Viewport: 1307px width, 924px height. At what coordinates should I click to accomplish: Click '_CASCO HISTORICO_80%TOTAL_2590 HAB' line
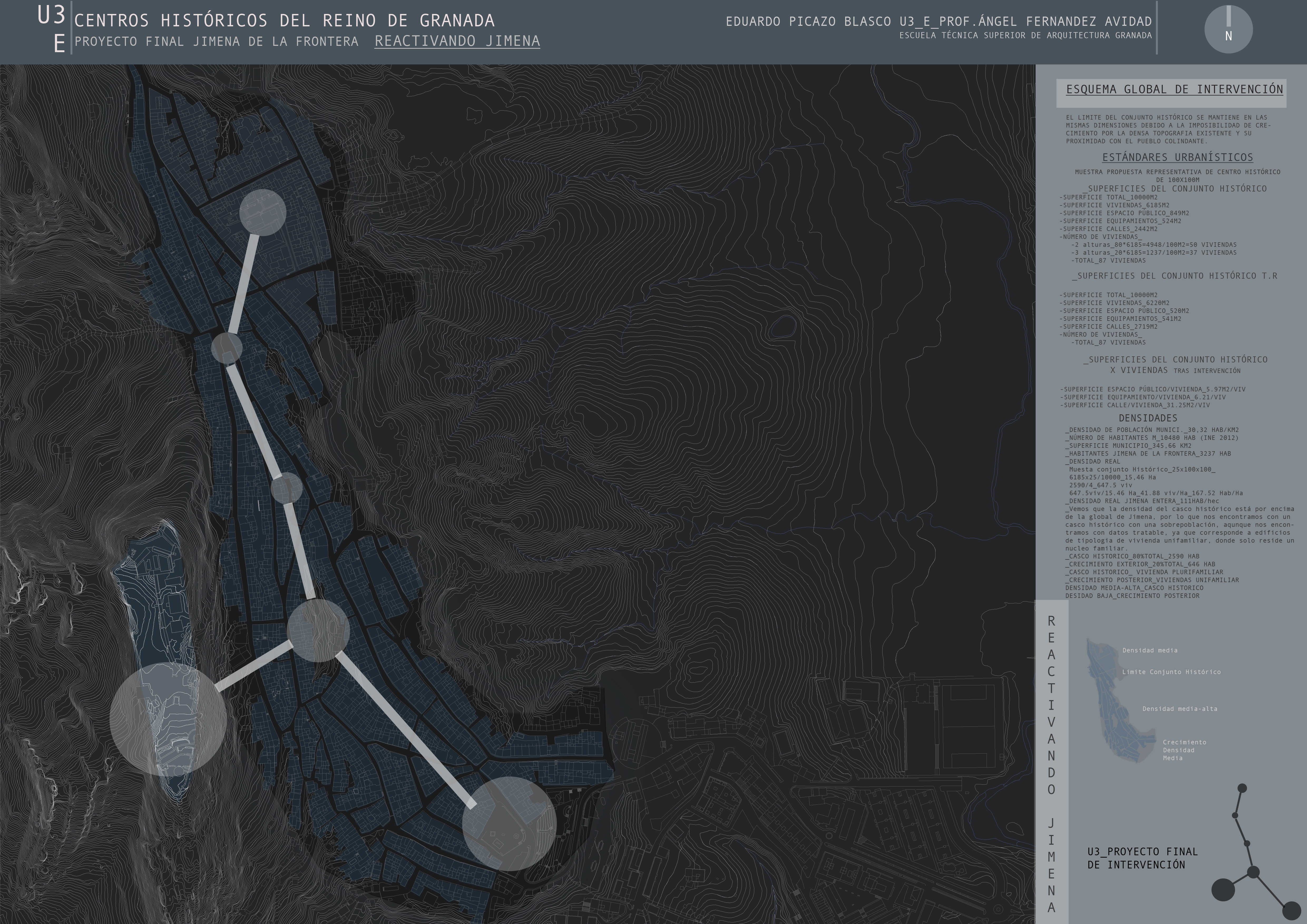[1132, 557]
